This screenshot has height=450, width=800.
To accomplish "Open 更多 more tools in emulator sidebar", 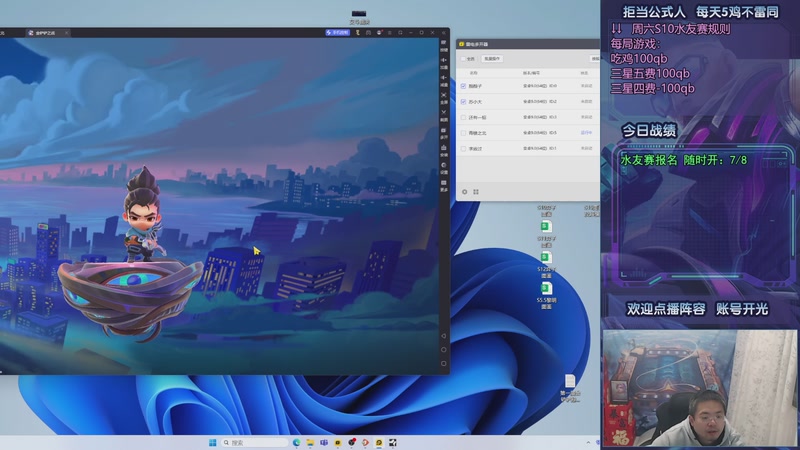I will pos(444,185).
